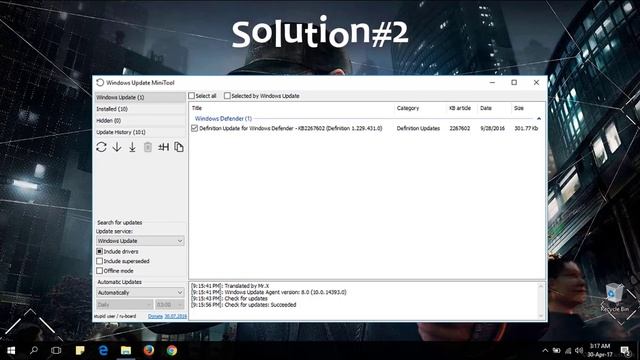This screenshot has width=640, height=360.
Task: Click the battery power tray icon
Action: pos(556,350)
